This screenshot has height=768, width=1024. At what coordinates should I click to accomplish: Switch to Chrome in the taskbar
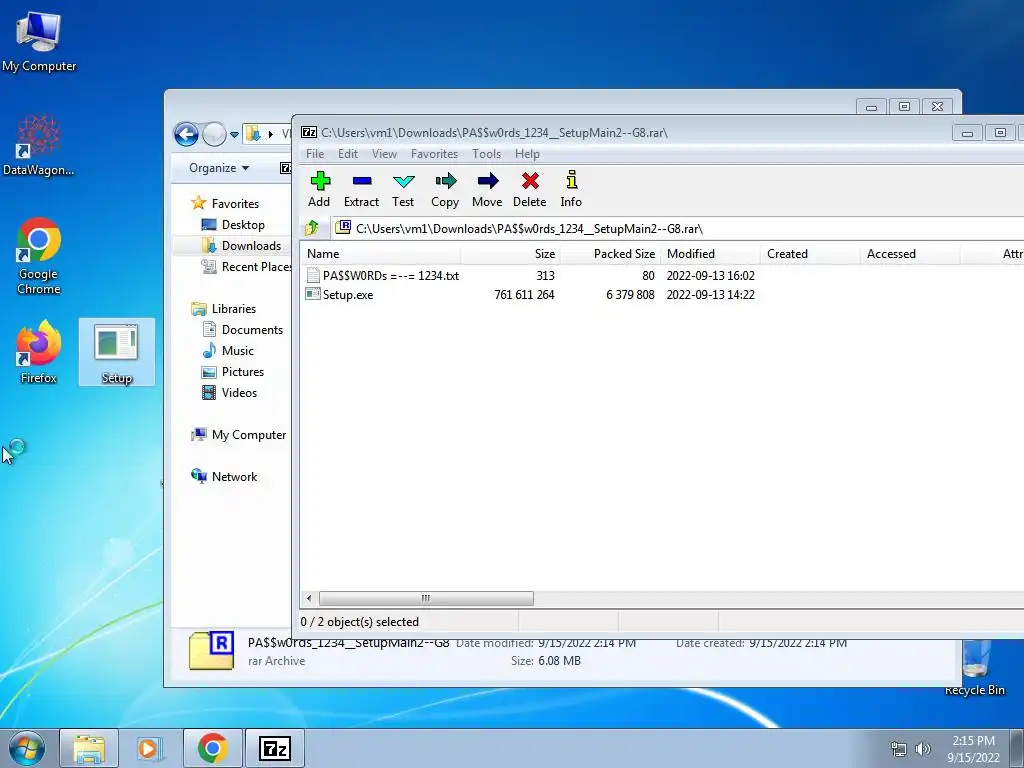tap(213, 748)
